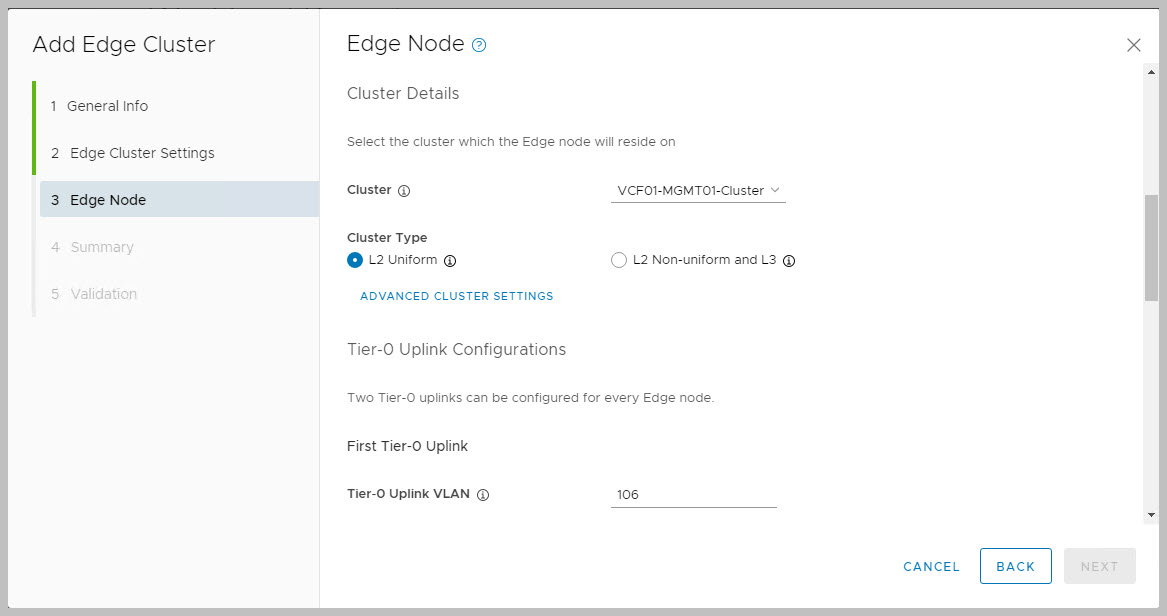Viewport: 1167px width, 616px height.
Task: Select the L2 Uniform radio button
Action: point(355,260)
